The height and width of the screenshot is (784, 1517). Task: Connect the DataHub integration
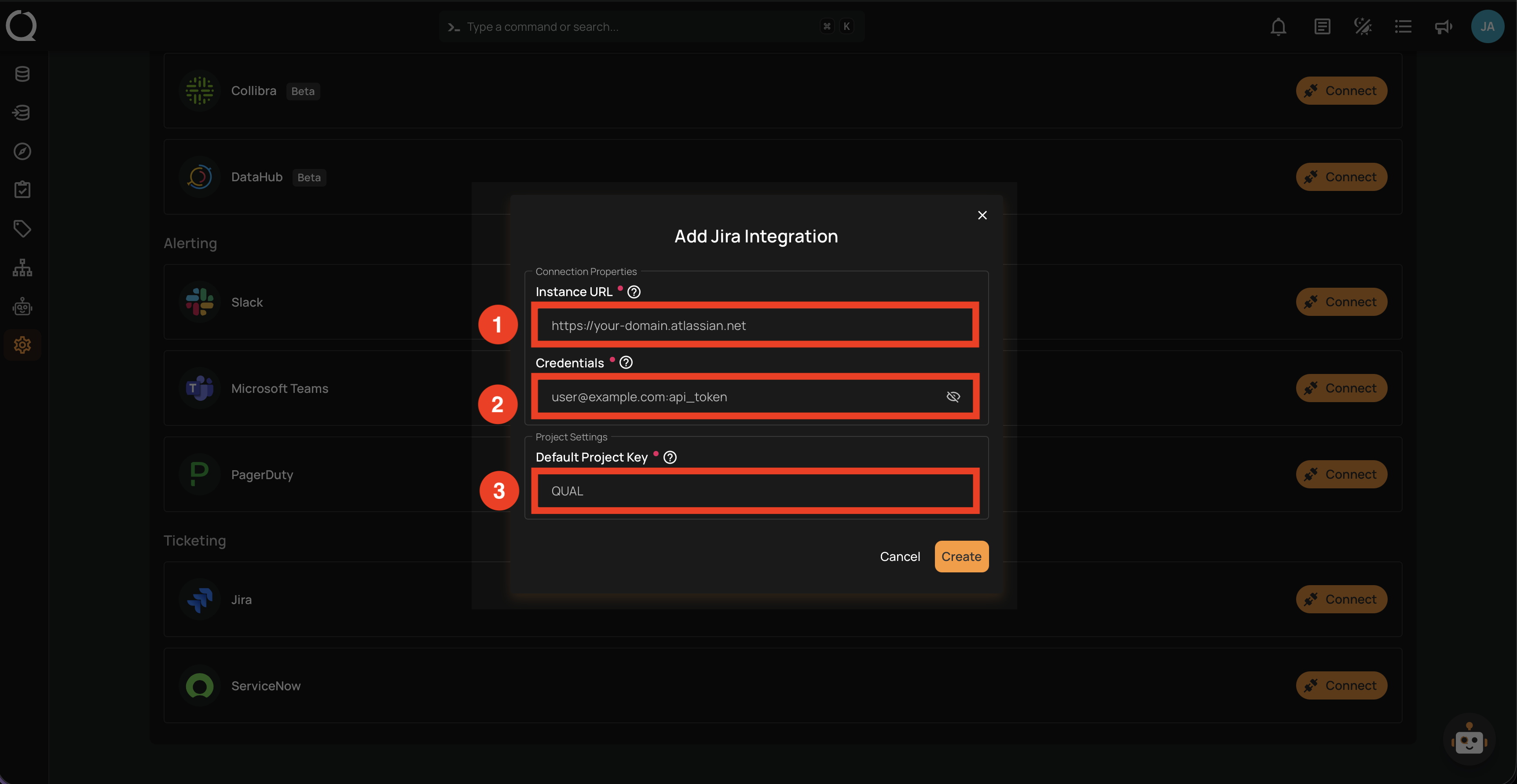click(1341, 177)
